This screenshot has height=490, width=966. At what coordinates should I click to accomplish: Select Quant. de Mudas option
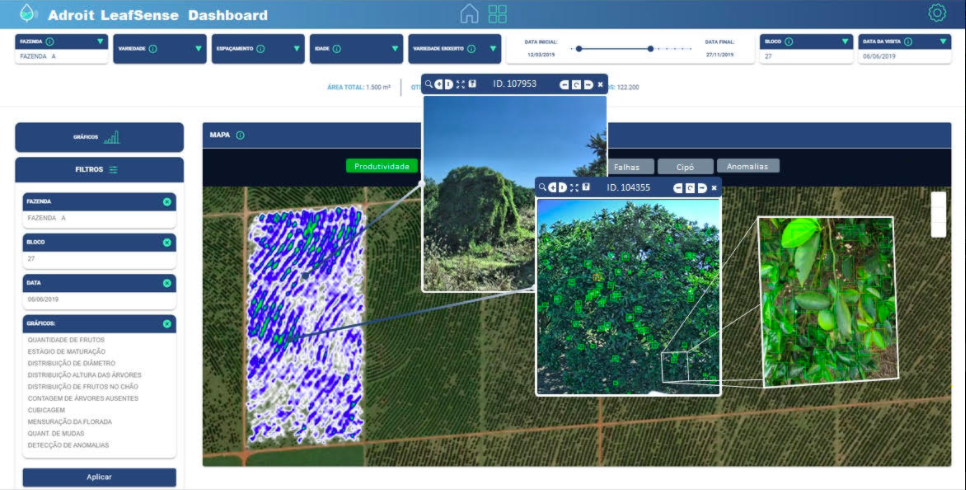pyautogui.click(x=56, y=433)
